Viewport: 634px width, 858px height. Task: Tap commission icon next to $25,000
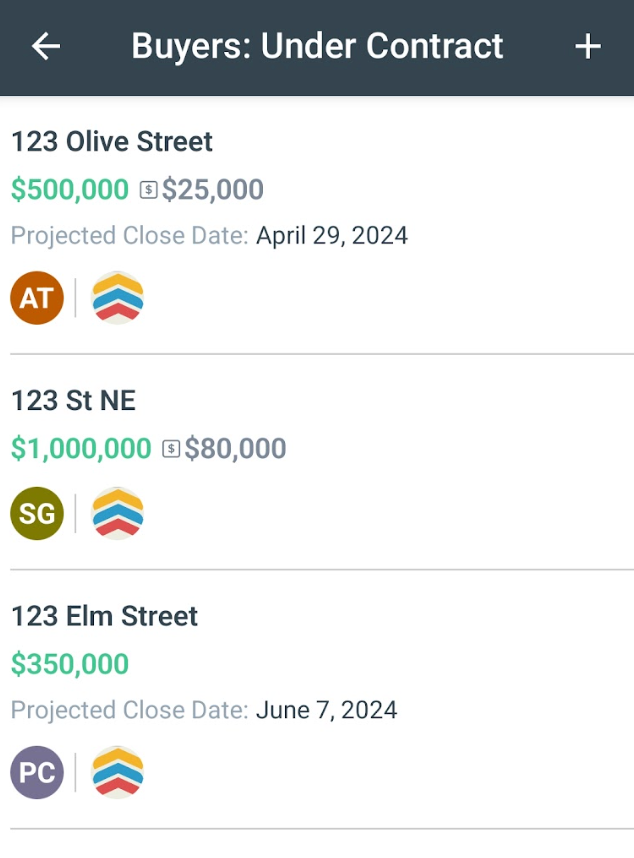(148, 190)
